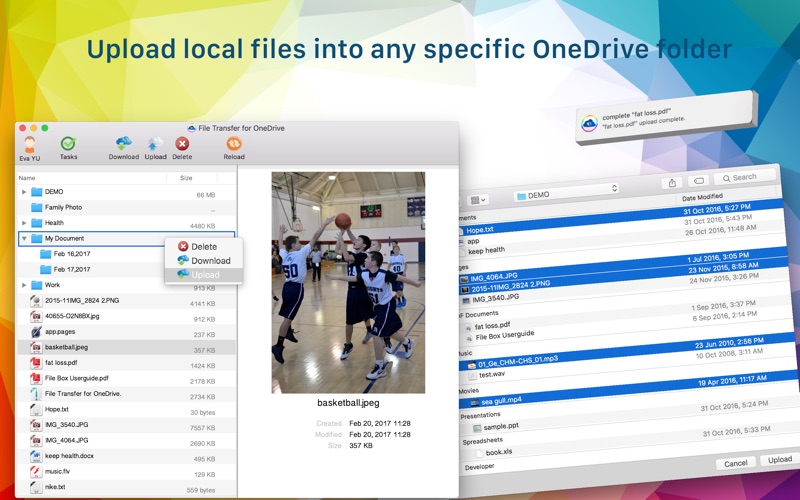This screenshot has height=500, width=800.
Task: Collapse the My Document folder triangle
Action: point(24,238)
